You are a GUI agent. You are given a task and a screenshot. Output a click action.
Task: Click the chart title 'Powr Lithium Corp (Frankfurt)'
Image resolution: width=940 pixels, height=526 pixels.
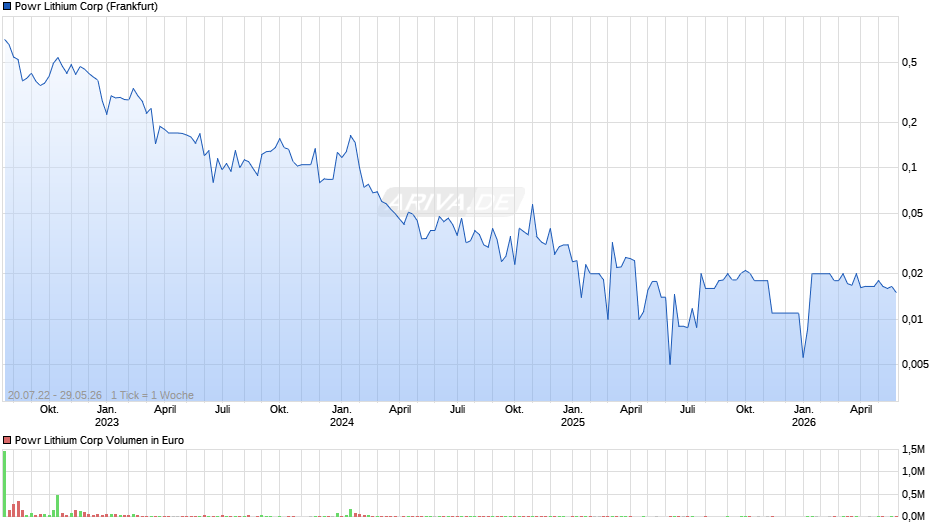86,7
